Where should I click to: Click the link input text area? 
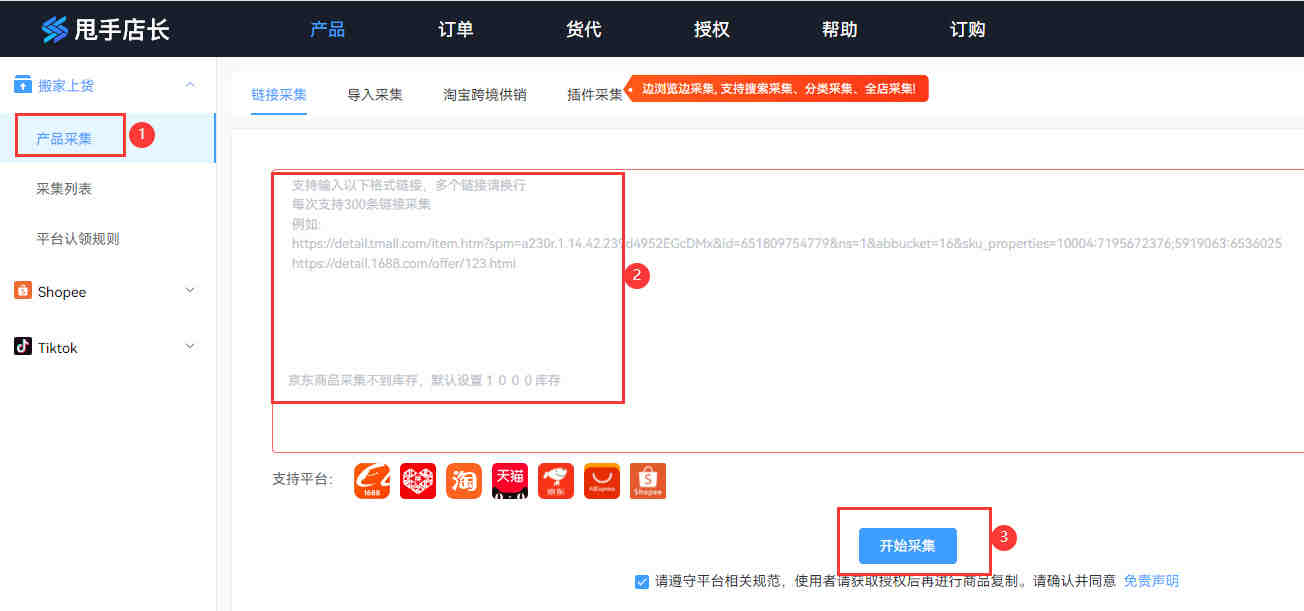(x=788, y=311)
